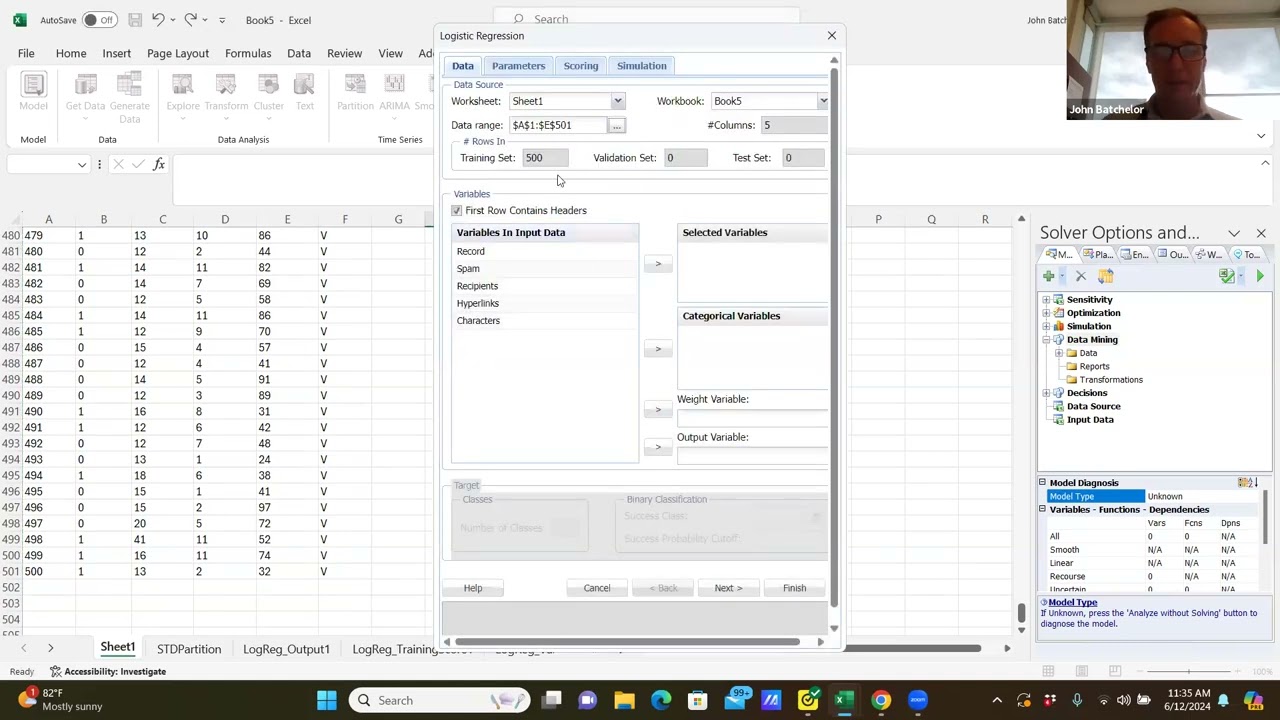Image resolution: width=1280 pixels, height=720 pixels.
Task: Collapse the Model Diagnosis section
Action: 1042,483
